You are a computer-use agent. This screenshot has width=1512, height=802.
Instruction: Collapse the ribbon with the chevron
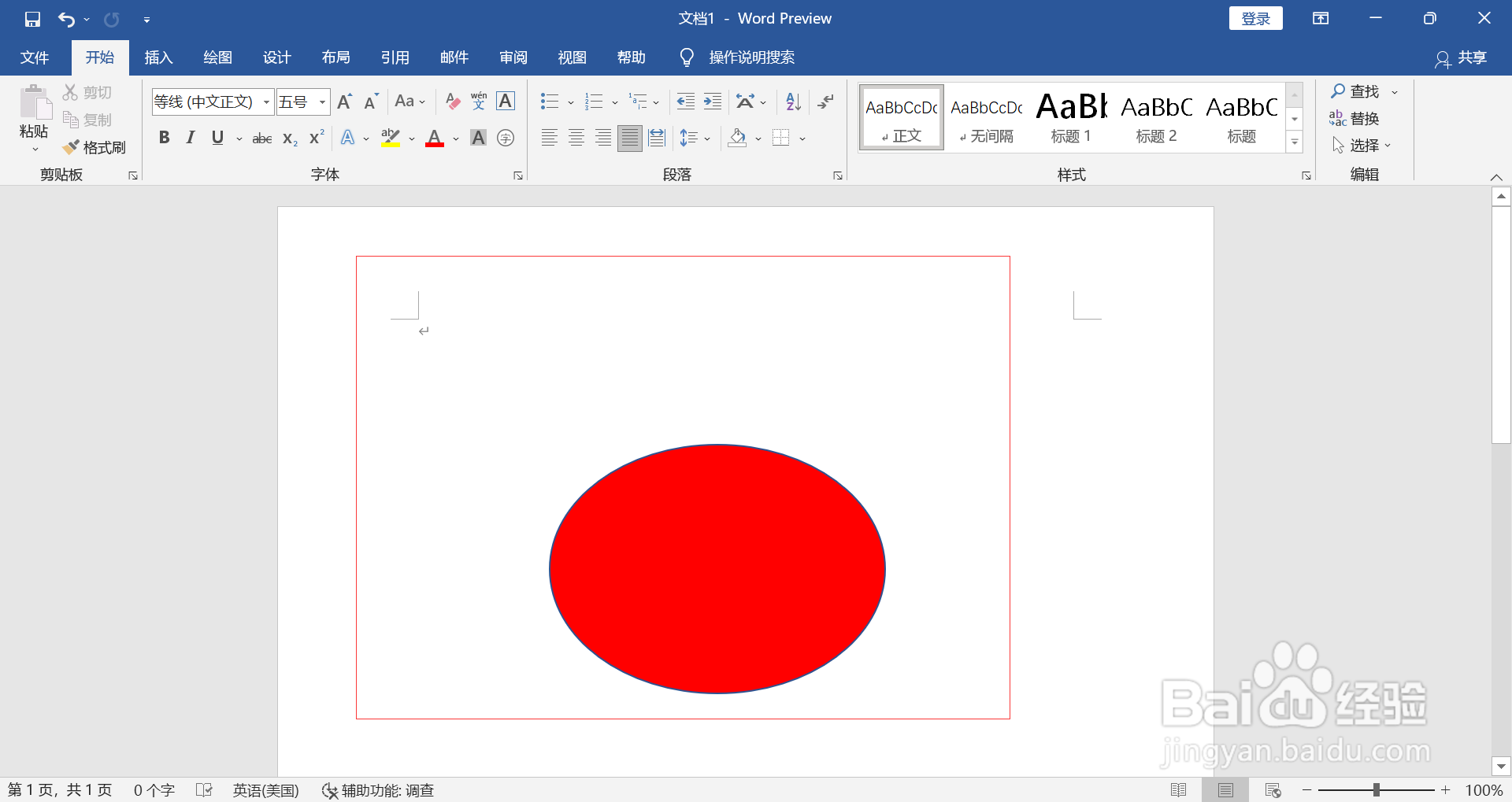[1496, 177]
